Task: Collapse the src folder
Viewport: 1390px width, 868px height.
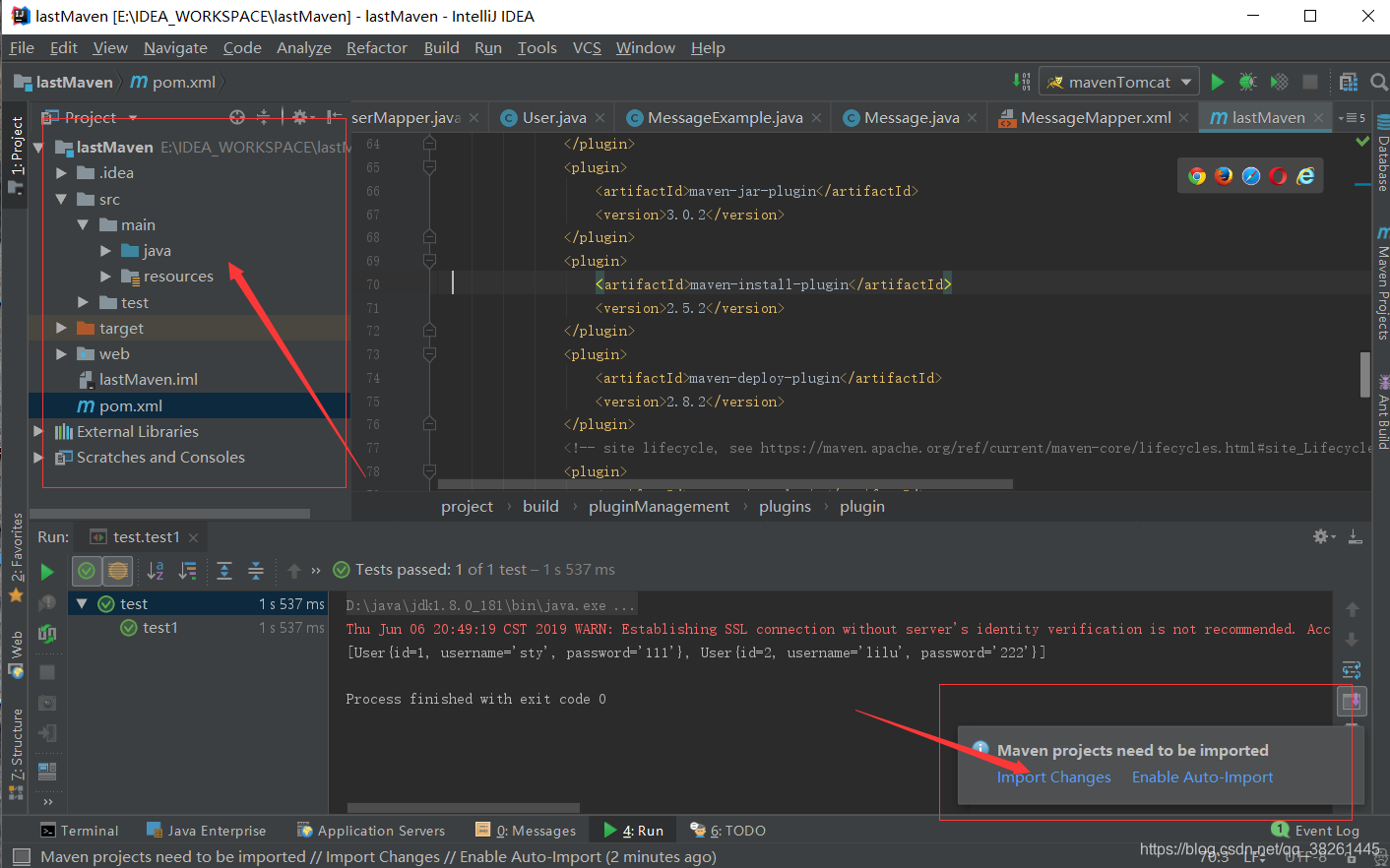Action: [61, 199]
